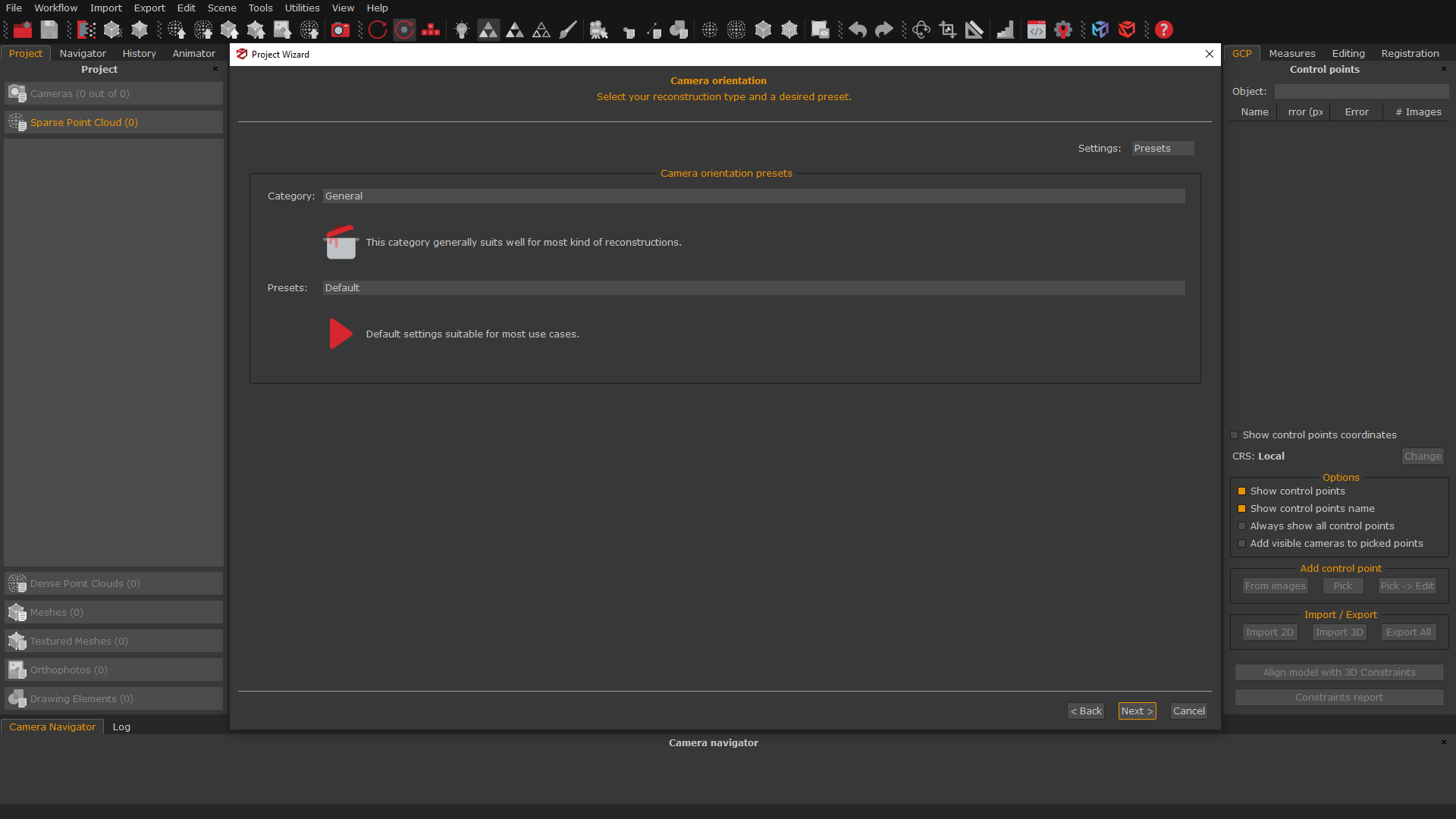Click the Object input field under Control points

pos(1361,91)
